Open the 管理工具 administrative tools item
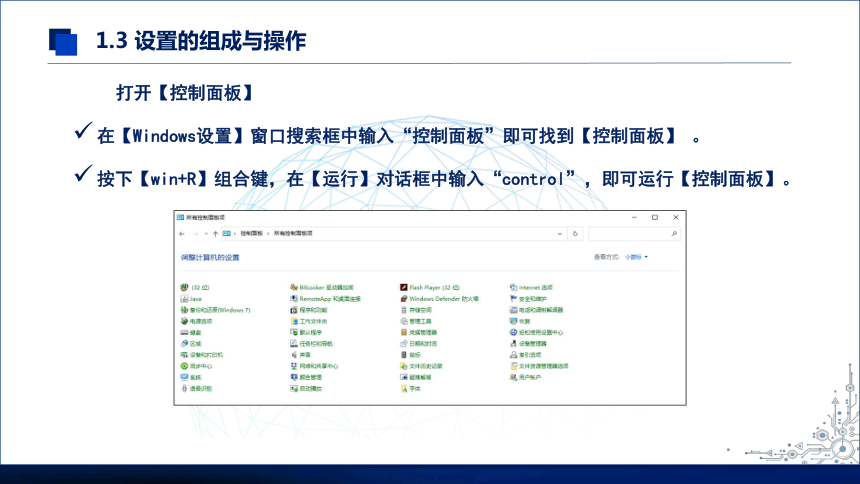Screen dimensions: 860x484 tap(416, 322)
